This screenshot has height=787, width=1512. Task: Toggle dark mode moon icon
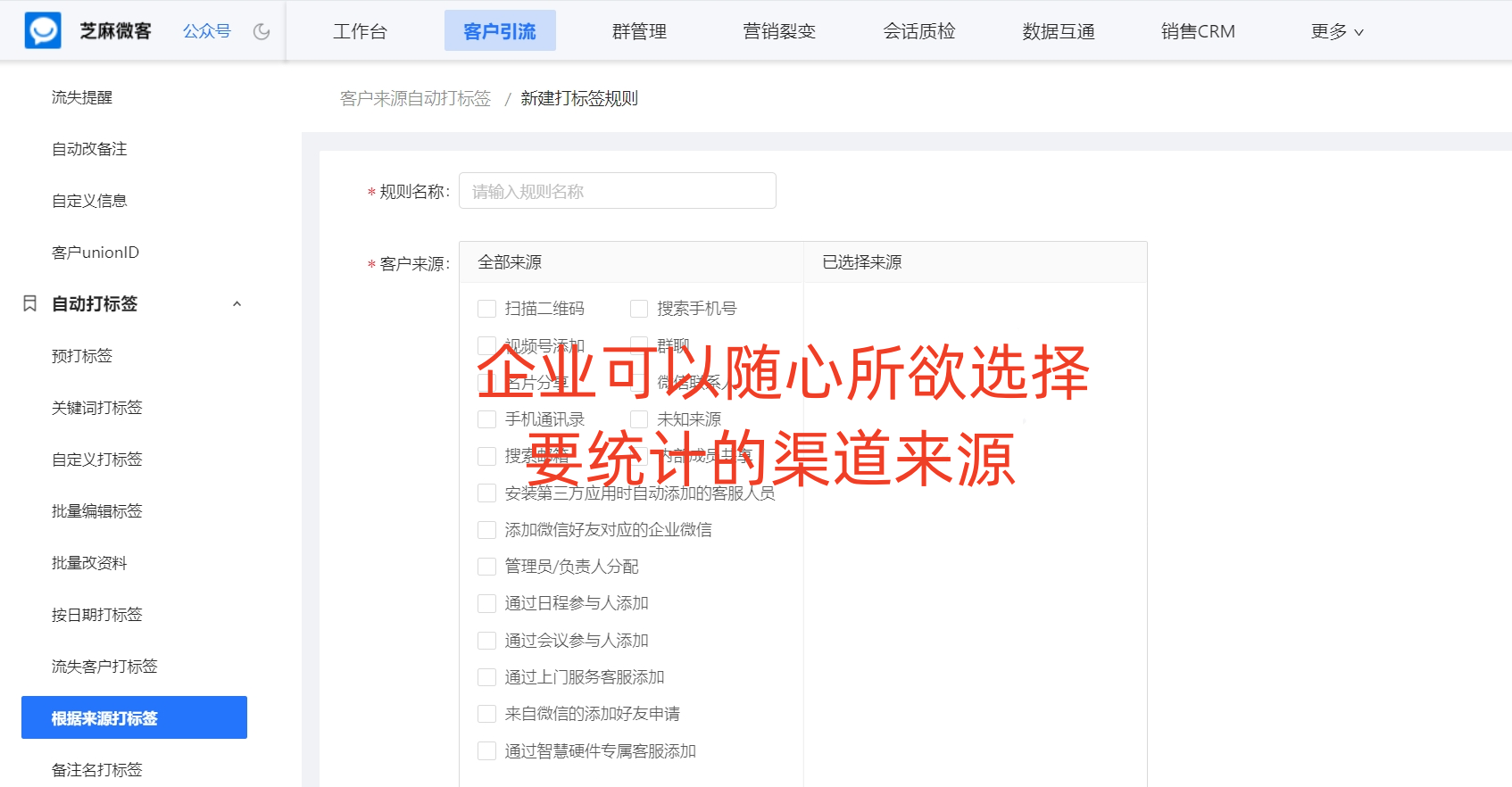(262, 31)
